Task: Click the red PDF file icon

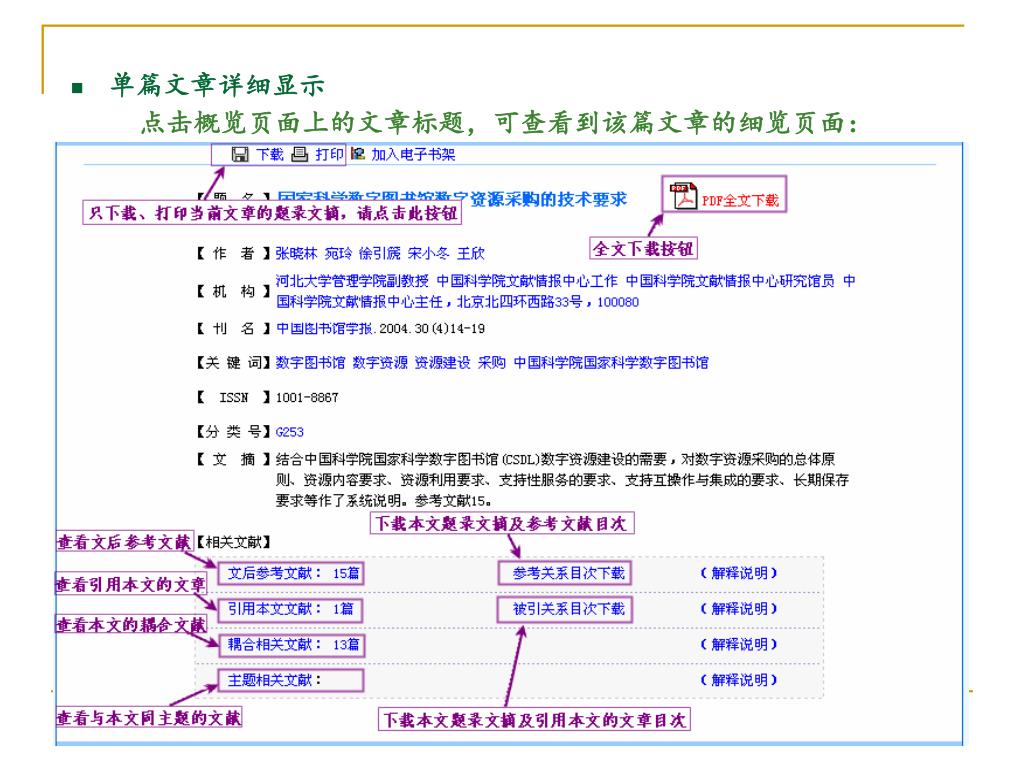Action: pyautogui.click(x=684, y=196)
